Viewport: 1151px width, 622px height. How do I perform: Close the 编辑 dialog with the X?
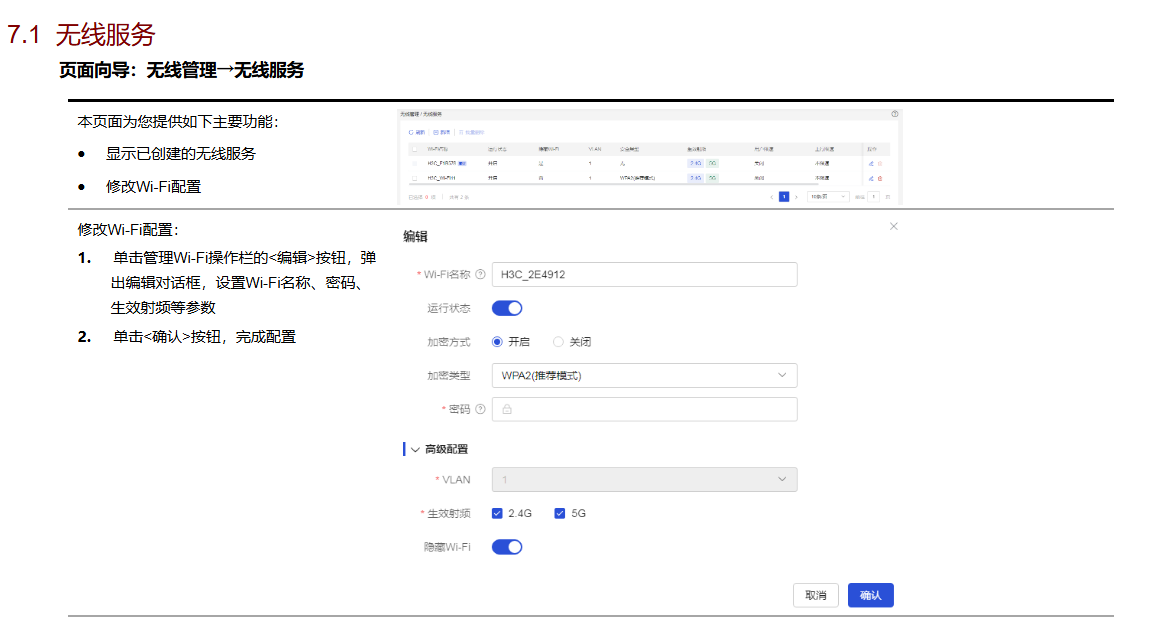coord(893,227)
